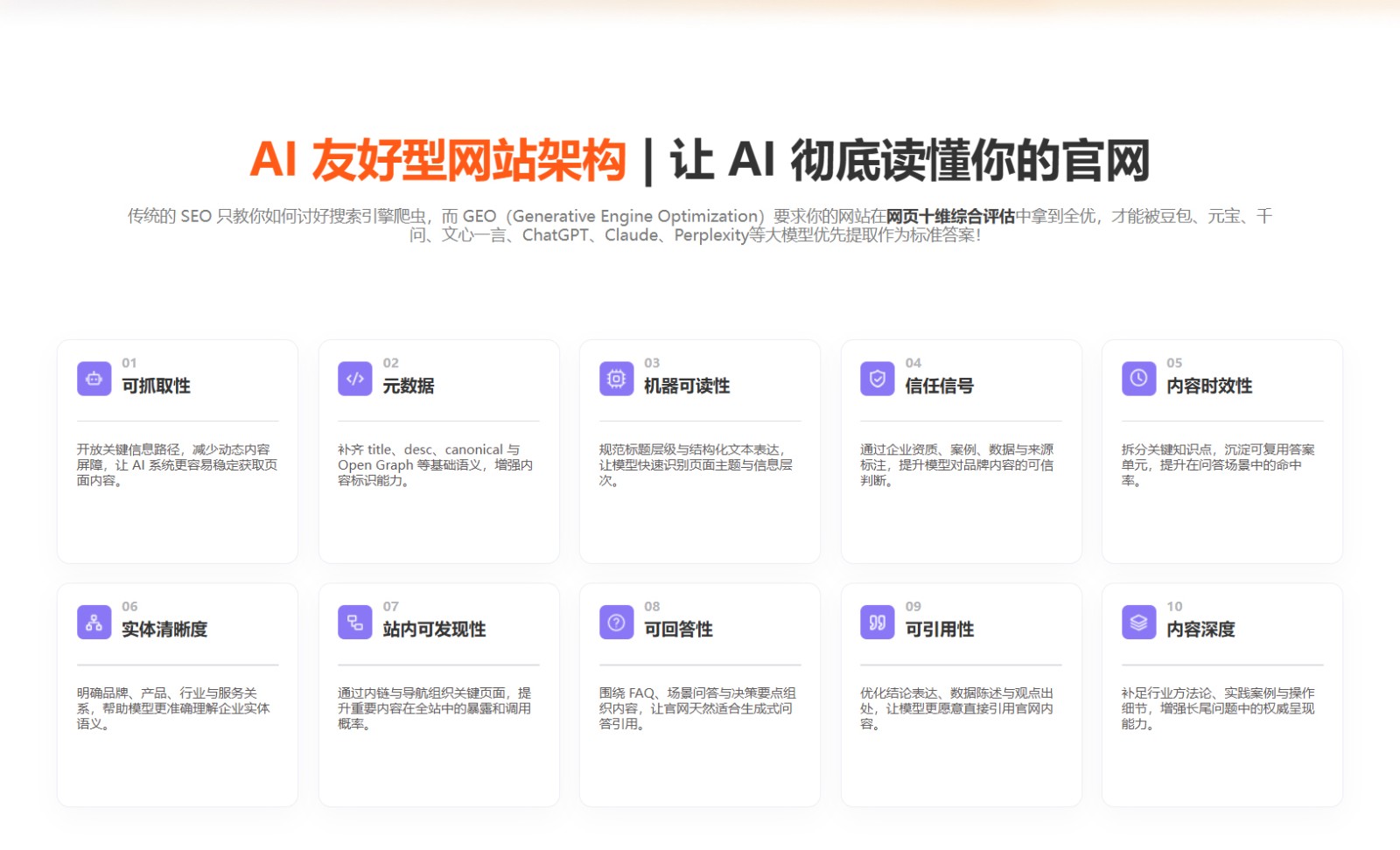Click the description starting 规范标题层级
The image size is (1400, 850).
click(696, 464)
